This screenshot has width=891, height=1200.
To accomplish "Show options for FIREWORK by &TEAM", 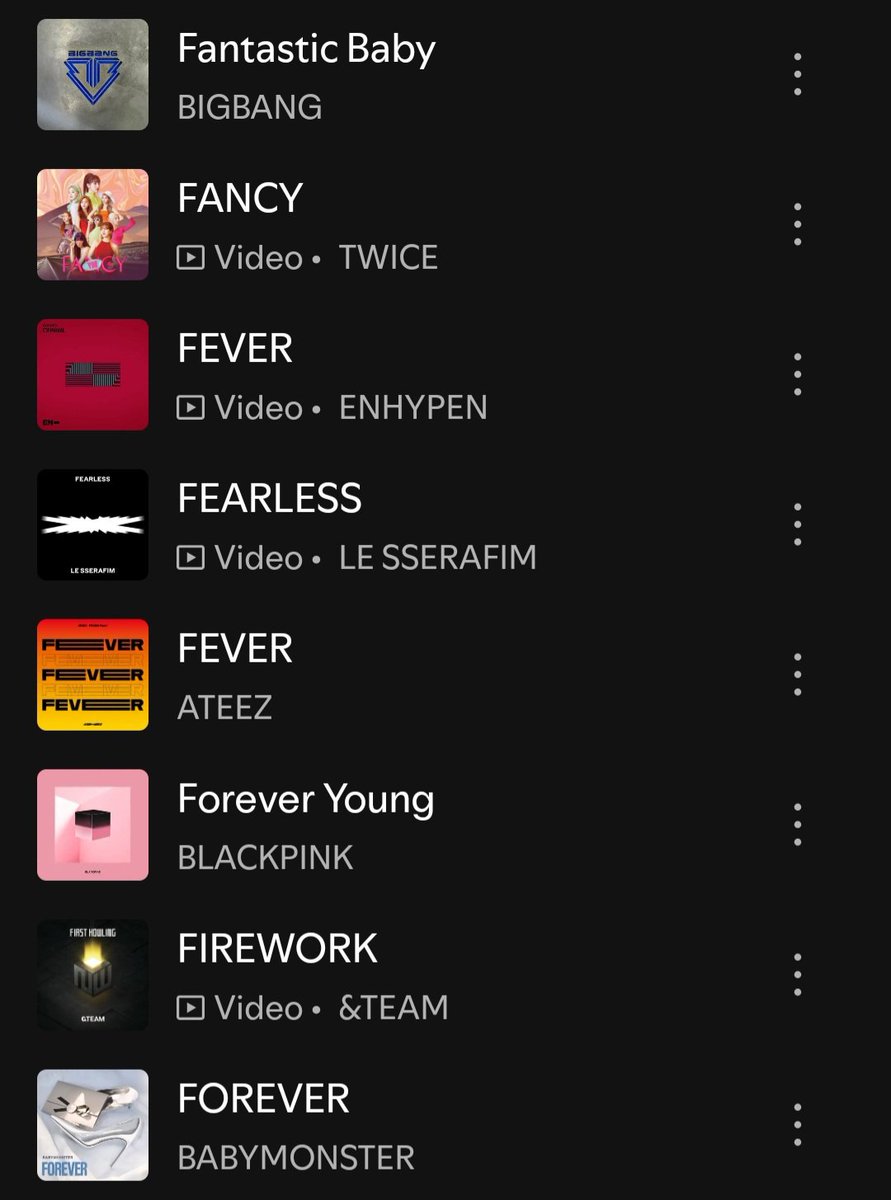I will 797,975.
